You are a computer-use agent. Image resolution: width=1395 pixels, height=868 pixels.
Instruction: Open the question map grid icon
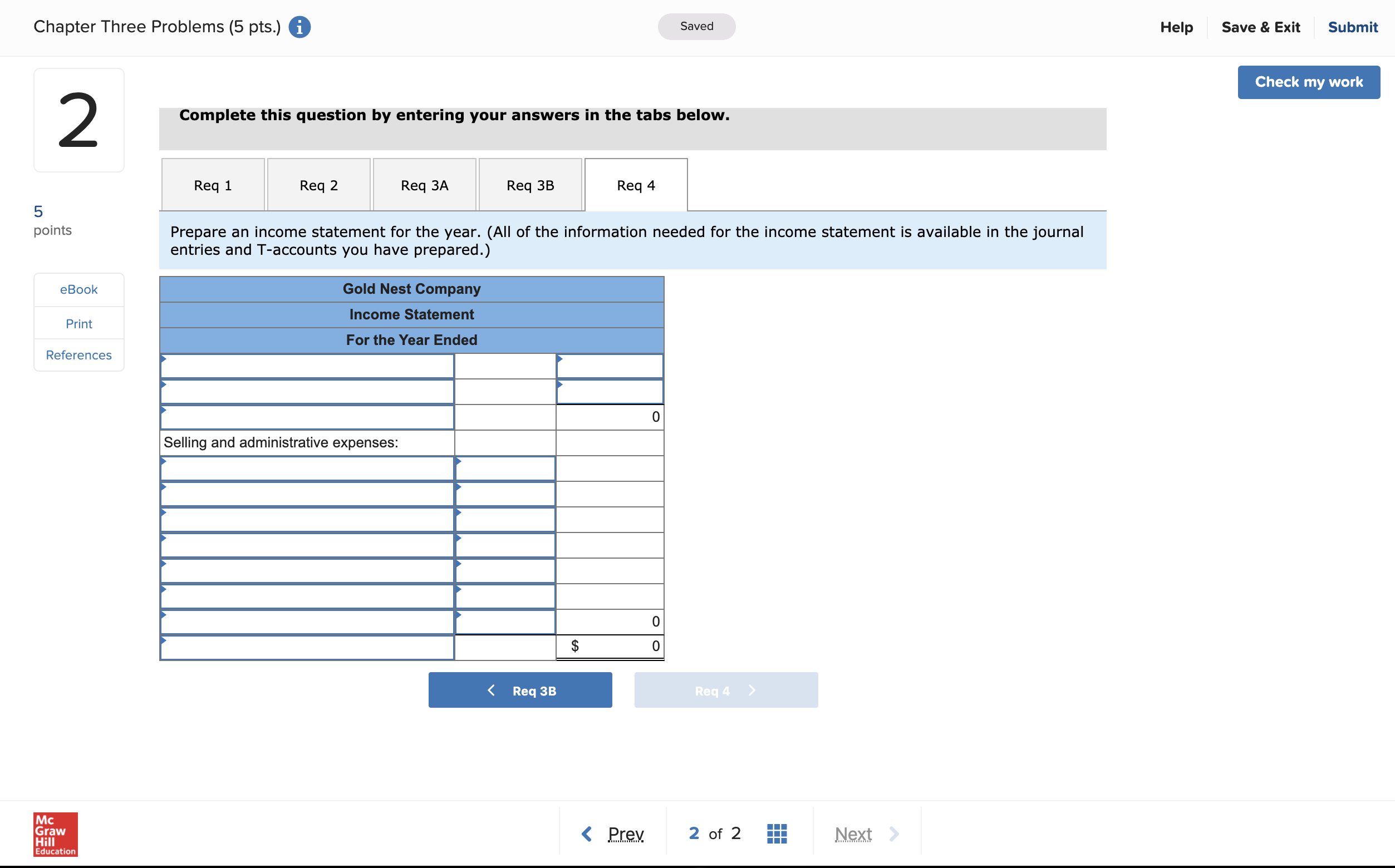click(x=777, y=833)
